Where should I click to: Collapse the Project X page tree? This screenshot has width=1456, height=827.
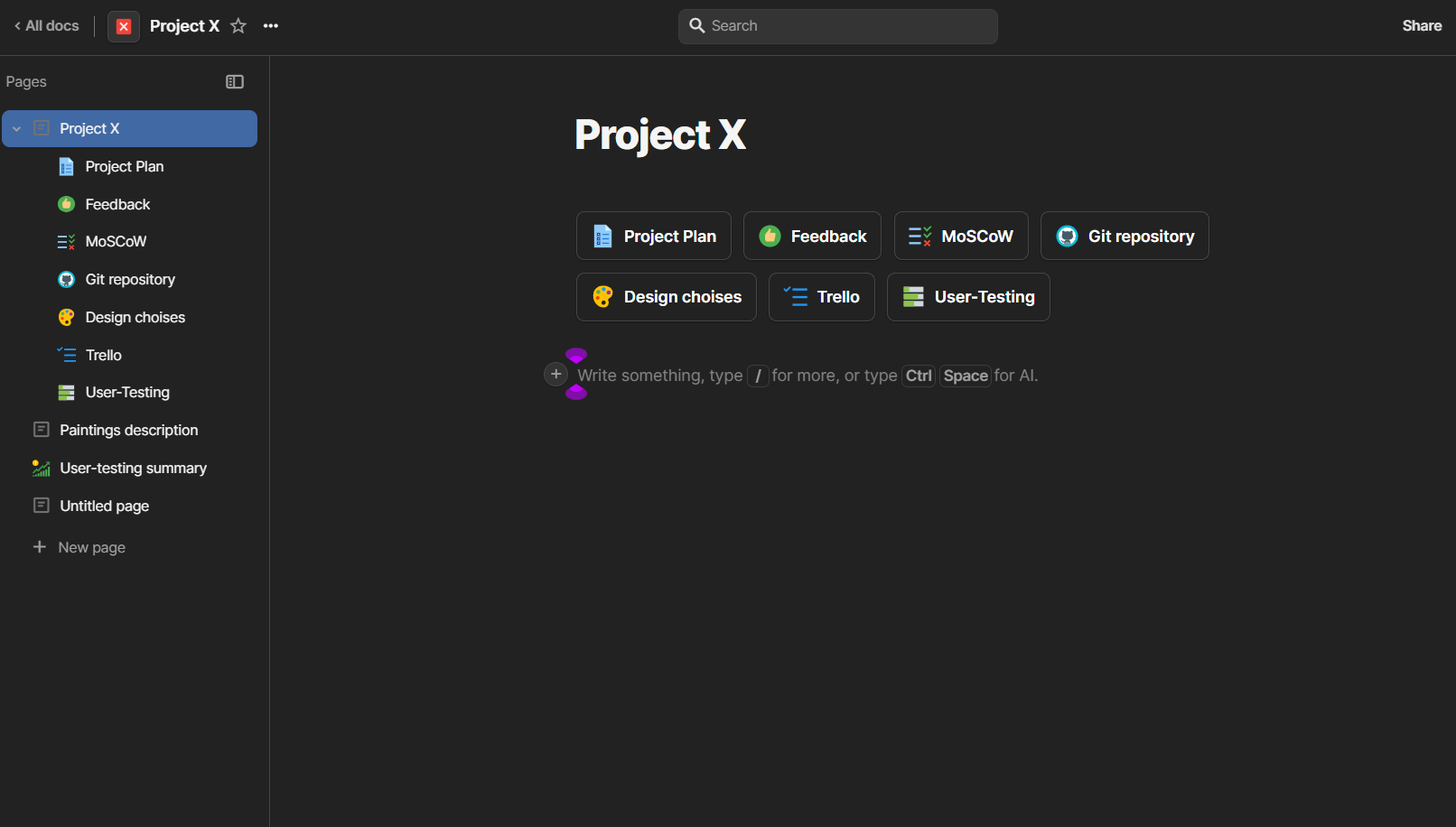(16, 129)
